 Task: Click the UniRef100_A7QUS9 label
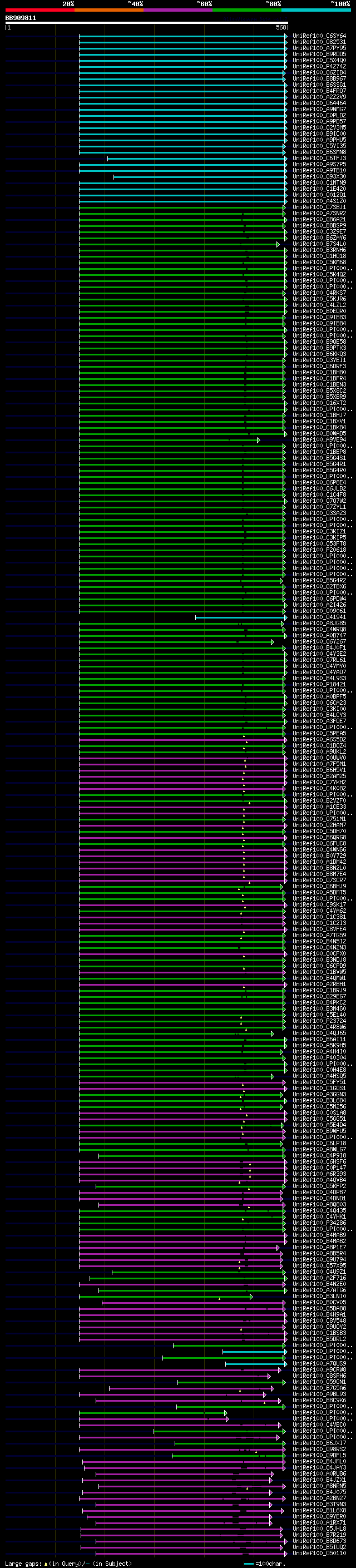(x=319, y=1363)
